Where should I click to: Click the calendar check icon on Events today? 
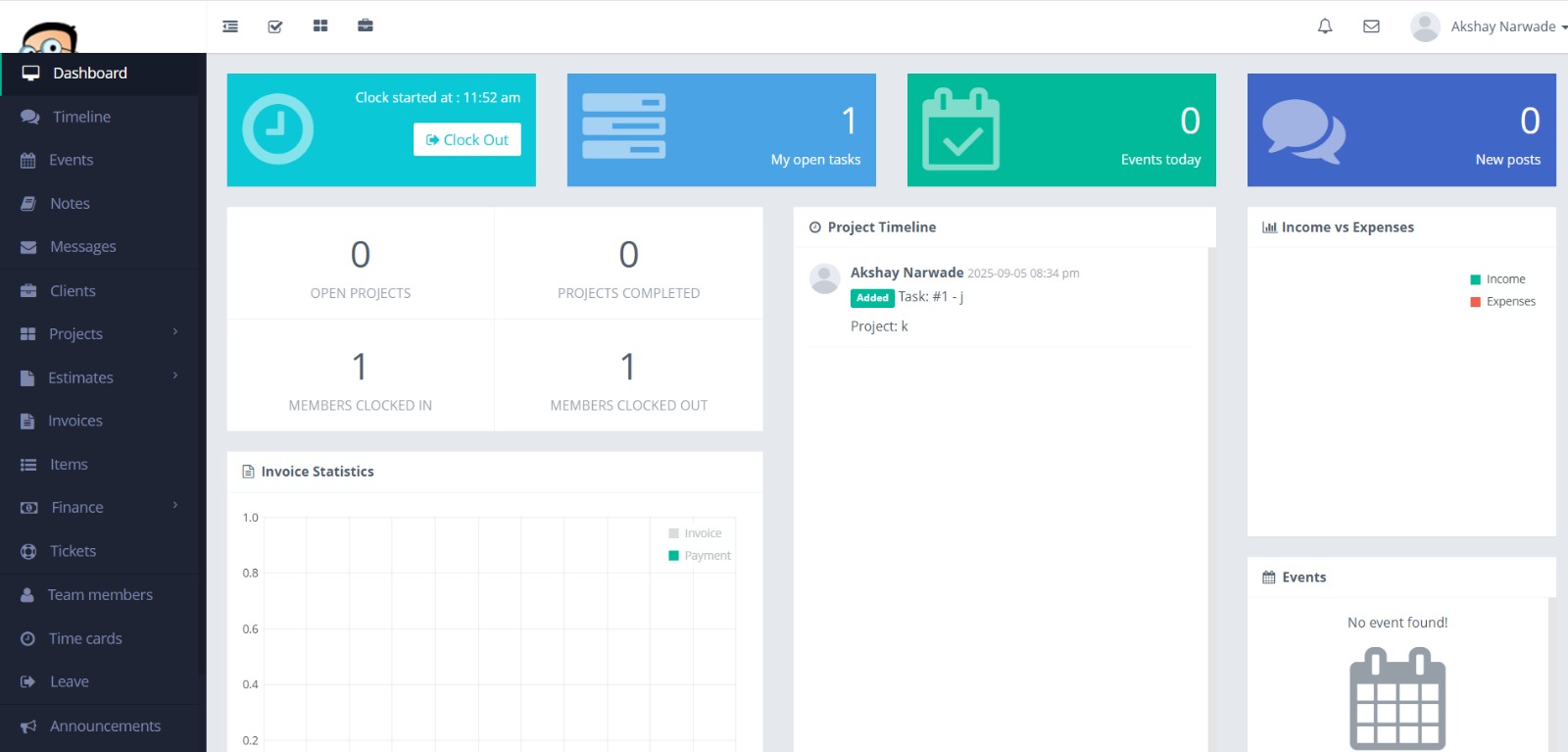(x=960, y=130)
